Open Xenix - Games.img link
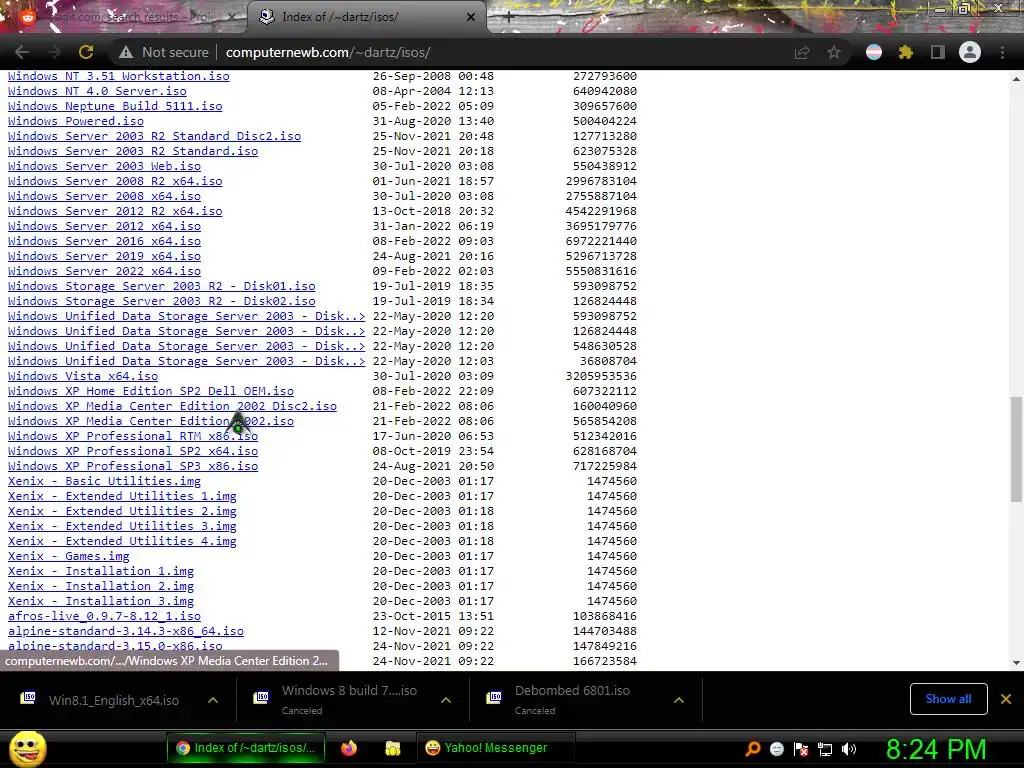 (69, 556)
